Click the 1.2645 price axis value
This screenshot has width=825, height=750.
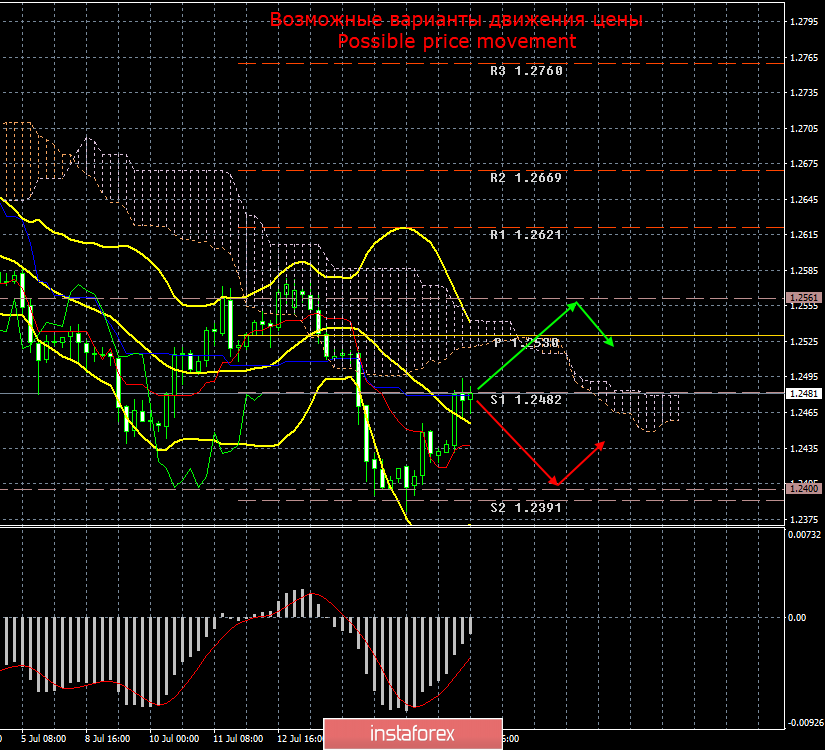pos(804,199)
